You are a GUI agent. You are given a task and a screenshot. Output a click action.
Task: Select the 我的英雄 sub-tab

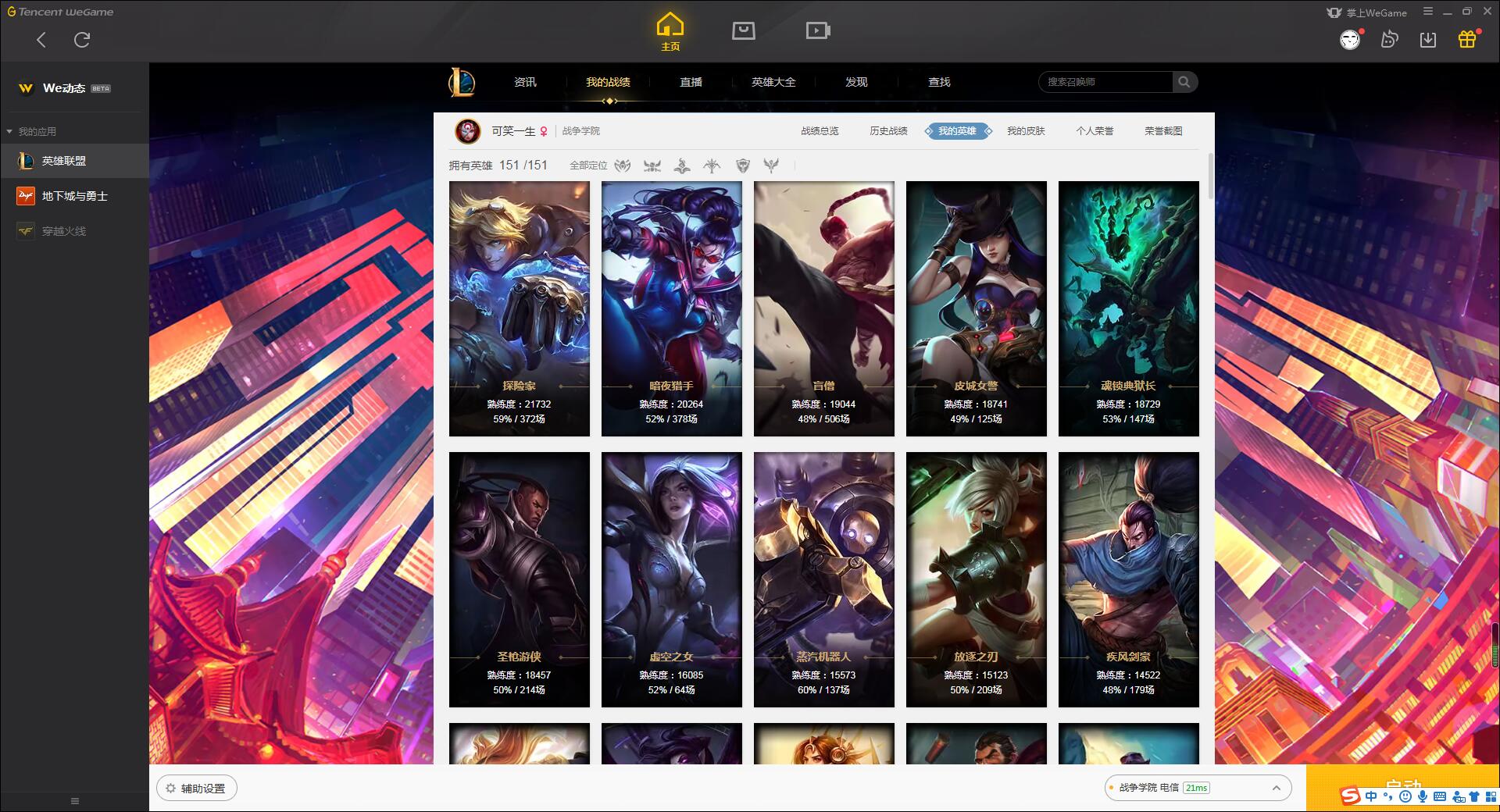pyautogui.click(x=958, y=131)
